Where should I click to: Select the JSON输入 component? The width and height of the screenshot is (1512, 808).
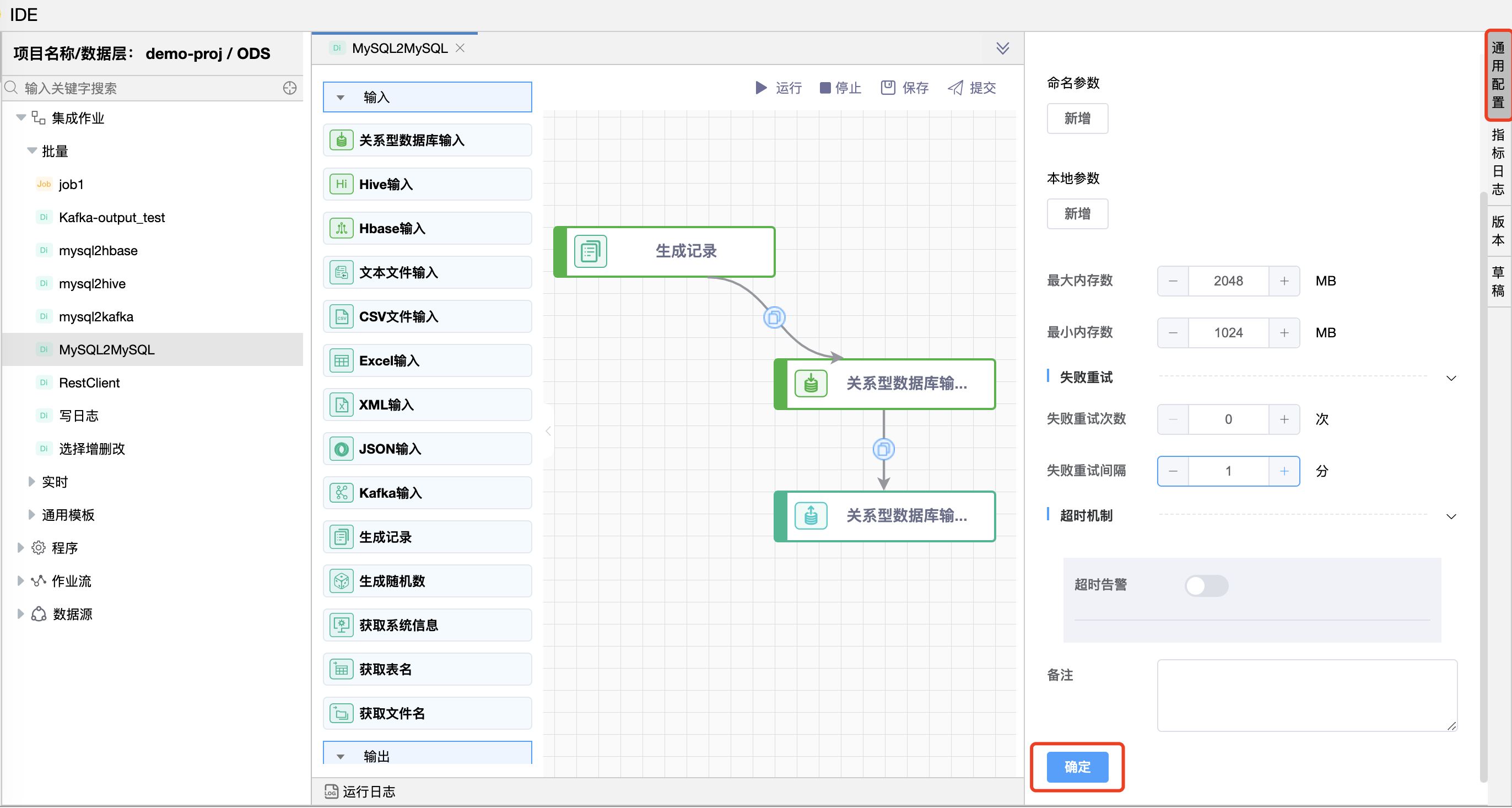[x=426, y=449]
